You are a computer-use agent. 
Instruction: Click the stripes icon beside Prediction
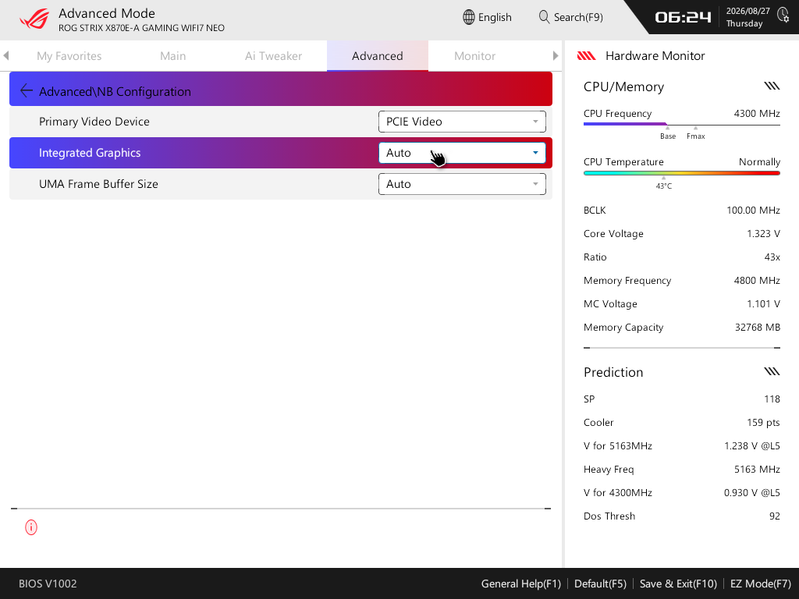click(772, 371)
